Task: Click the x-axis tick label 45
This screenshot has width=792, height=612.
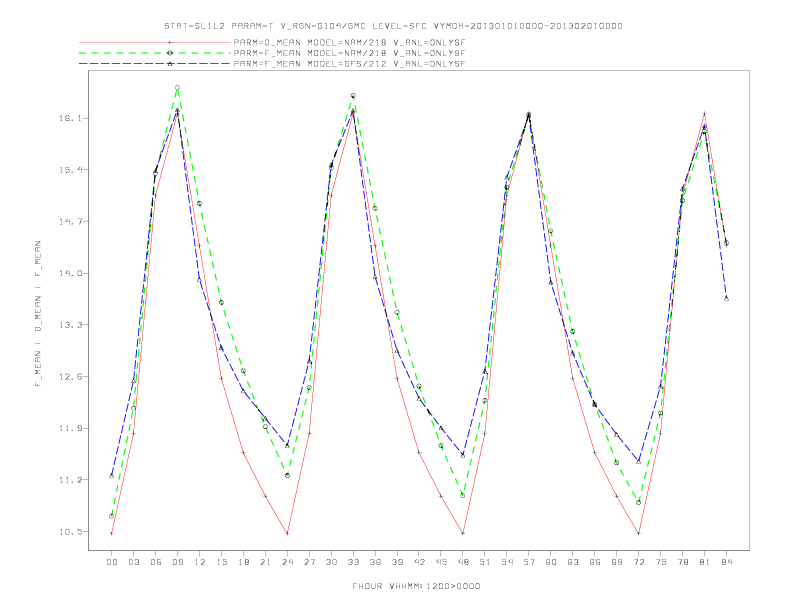Action: 441,562
